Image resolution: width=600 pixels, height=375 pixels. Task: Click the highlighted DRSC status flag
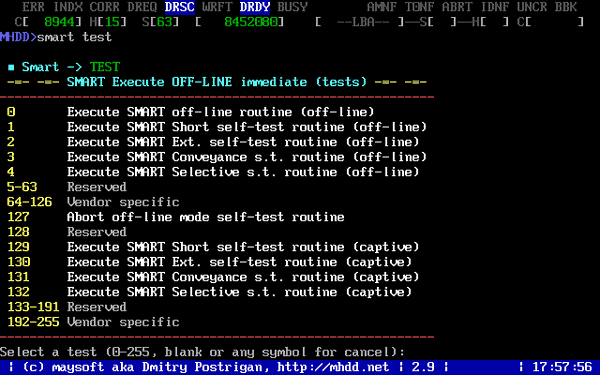pyautogui.click(x=179, y=7)
